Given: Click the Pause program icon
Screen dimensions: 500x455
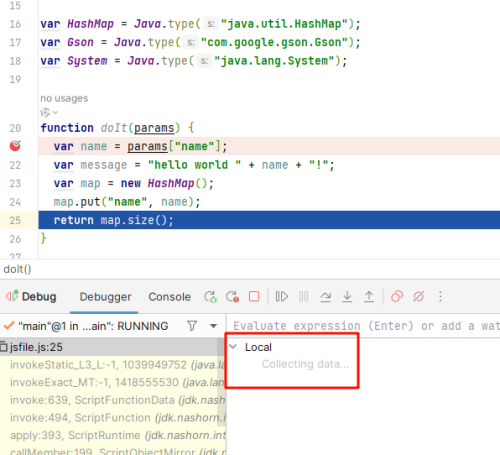Looking at the screenshot, I should pyautogui.click(x=304, y=296).
